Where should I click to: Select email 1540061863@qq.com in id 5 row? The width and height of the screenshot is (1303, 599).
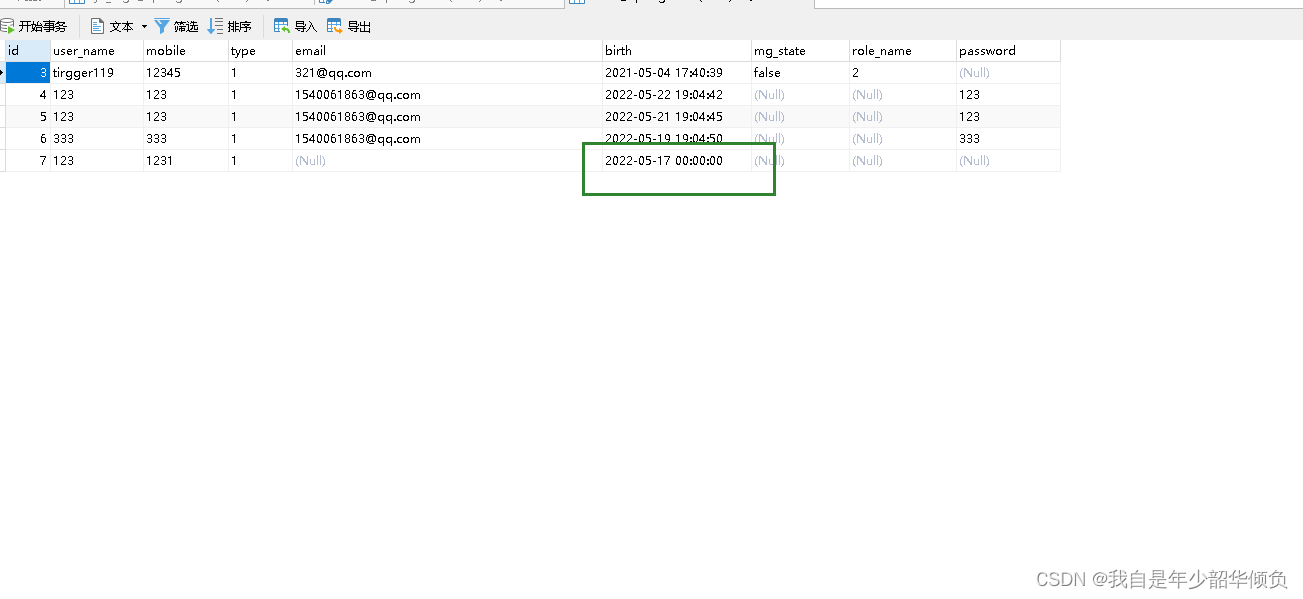(x=447, y=117)
